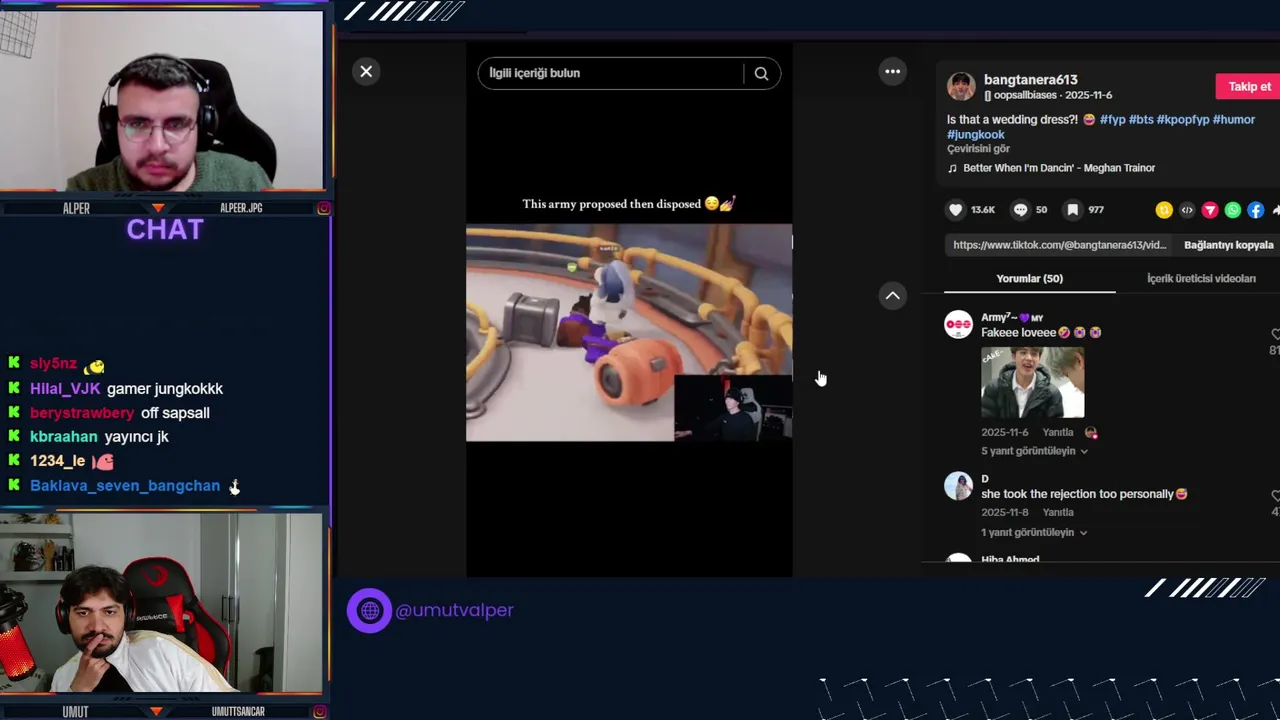Click Çevirisini gör translation link
Screen dimensions: 1280x720
coord(978,149)
